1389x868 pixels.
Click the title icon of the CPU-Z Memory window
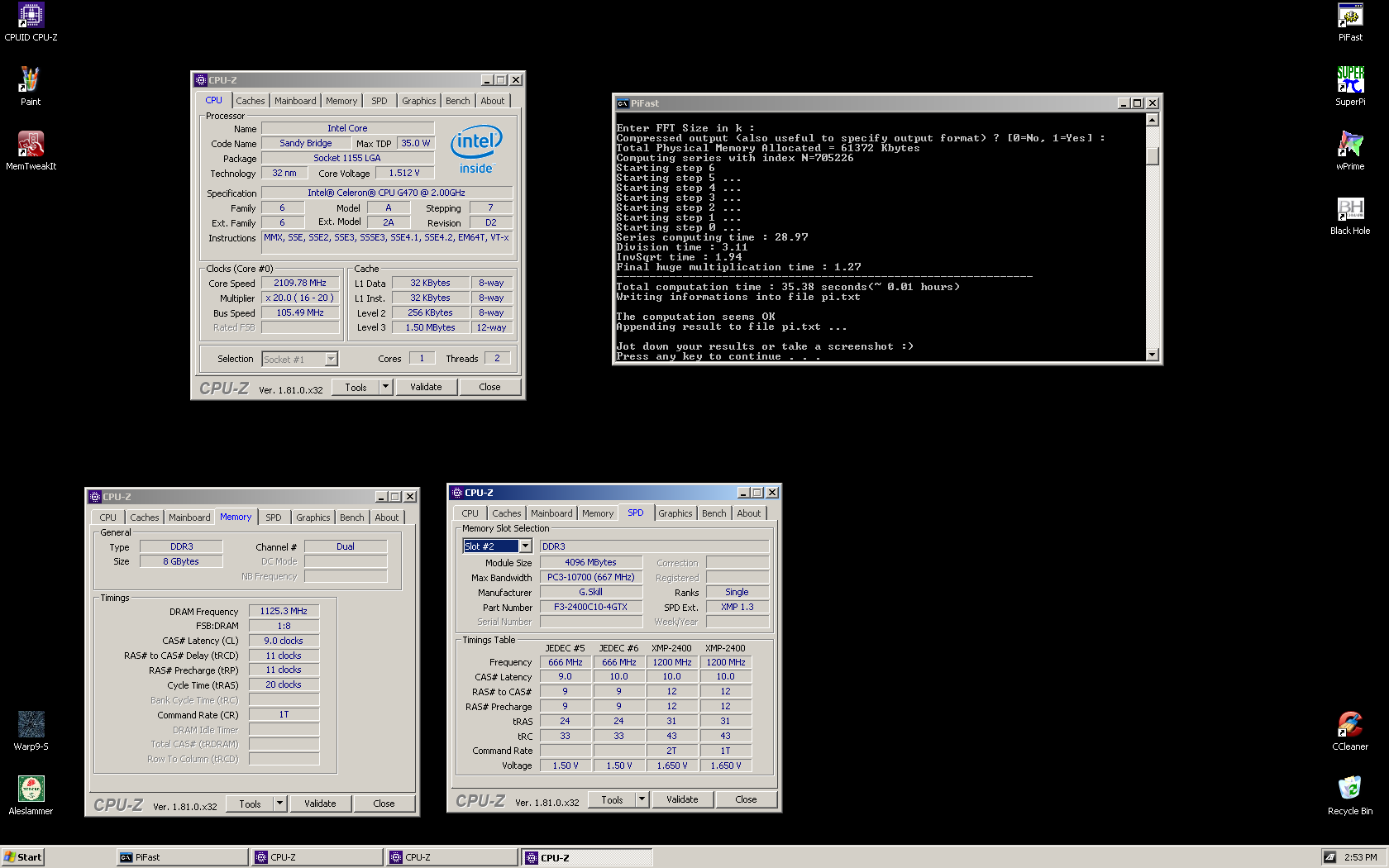pos(94,497)
